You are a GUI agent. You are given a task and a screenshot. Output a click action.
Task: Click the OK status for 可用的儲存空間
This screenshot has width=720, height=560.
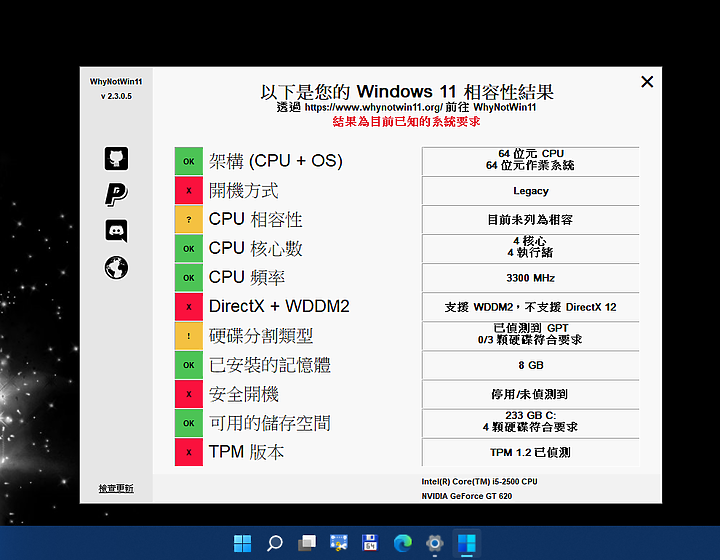coord(189,423)
